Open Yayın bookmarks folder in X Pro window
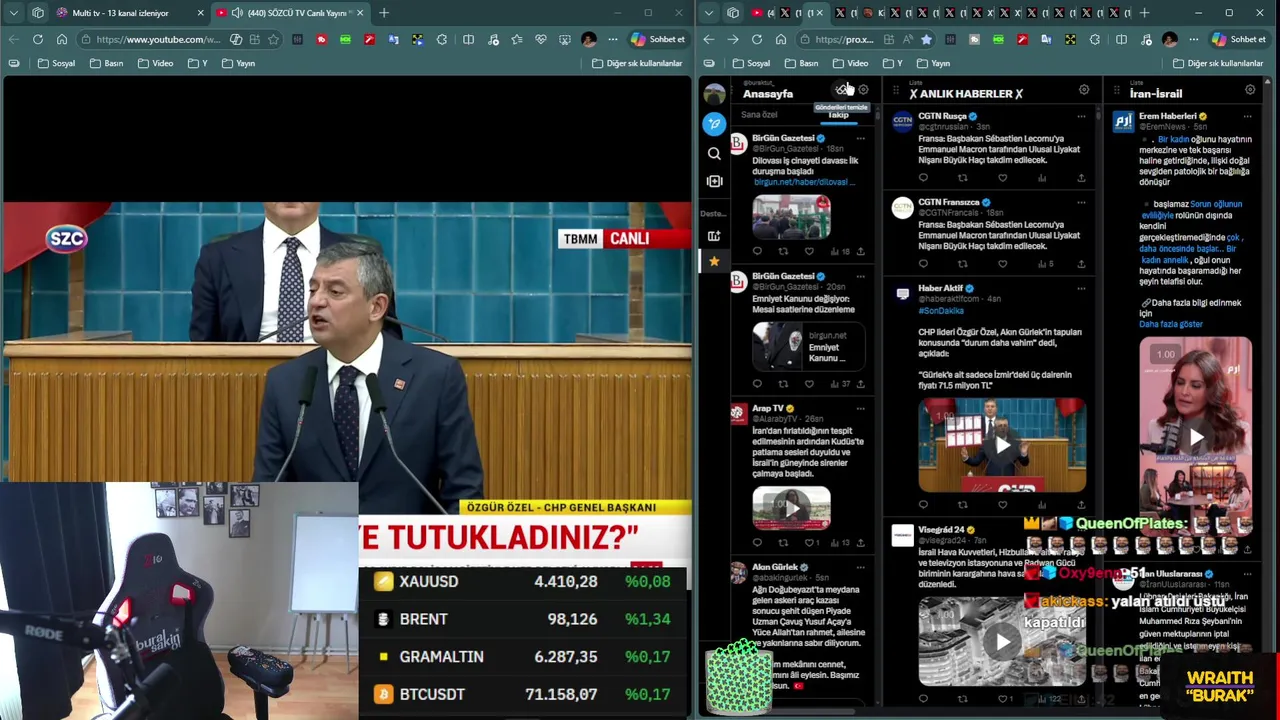The width and height of the screenshot is (1280, 720). coord(933,63)
